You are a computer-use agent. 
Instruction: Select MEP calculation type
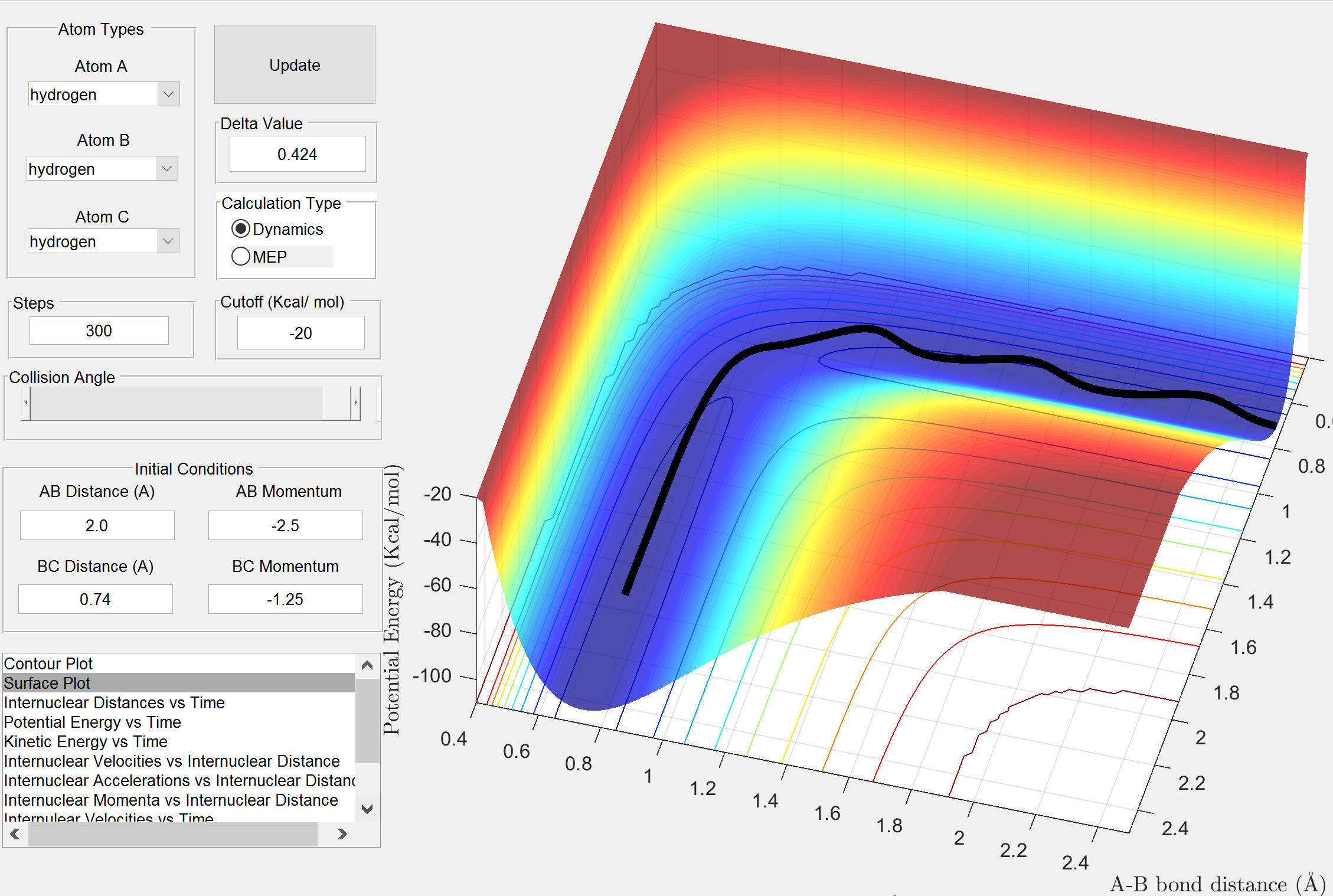click(241, 257)
